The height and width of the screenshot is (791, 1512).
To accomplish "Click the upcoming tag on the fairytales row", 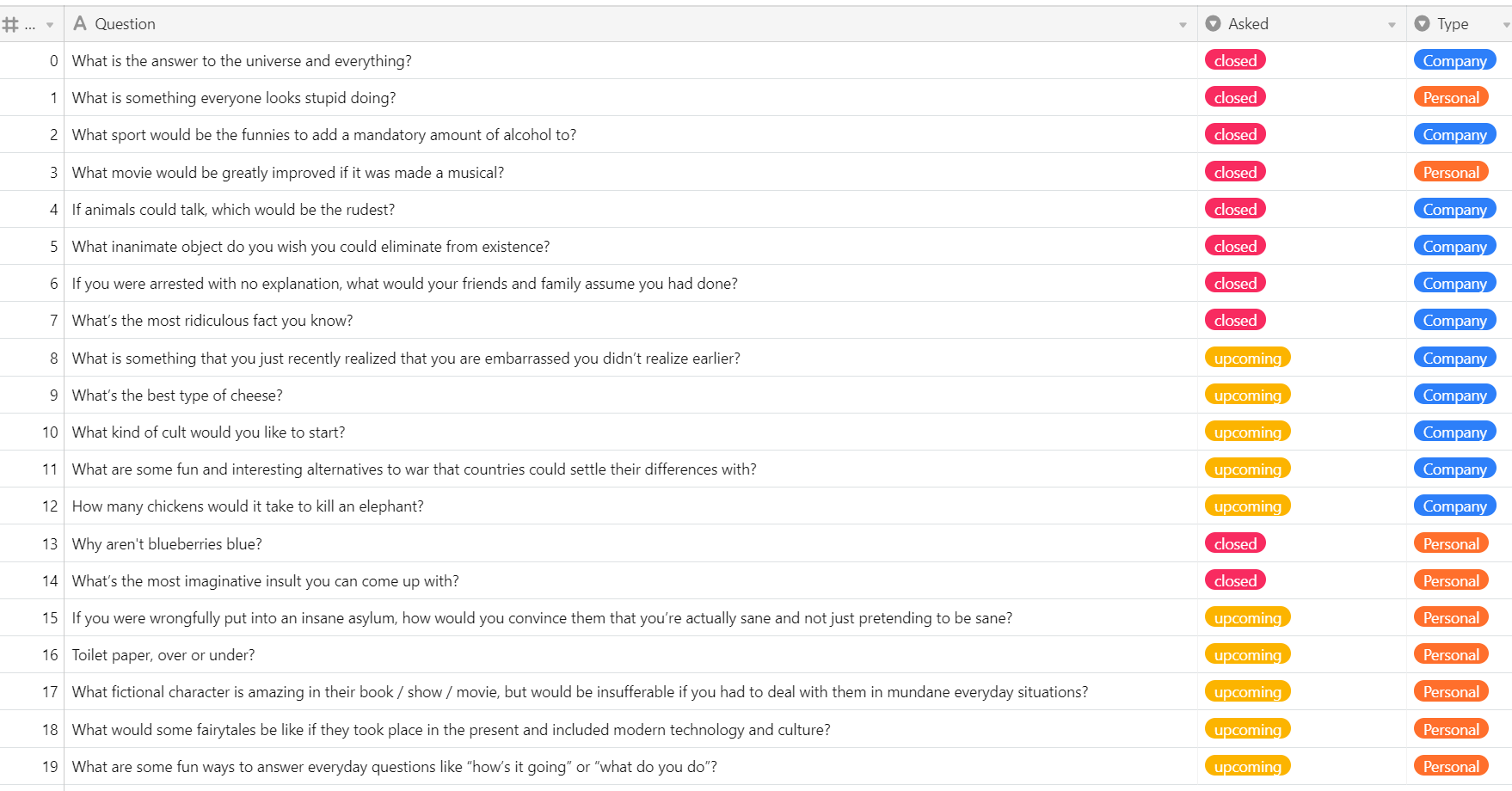I will click(1247, 728).
